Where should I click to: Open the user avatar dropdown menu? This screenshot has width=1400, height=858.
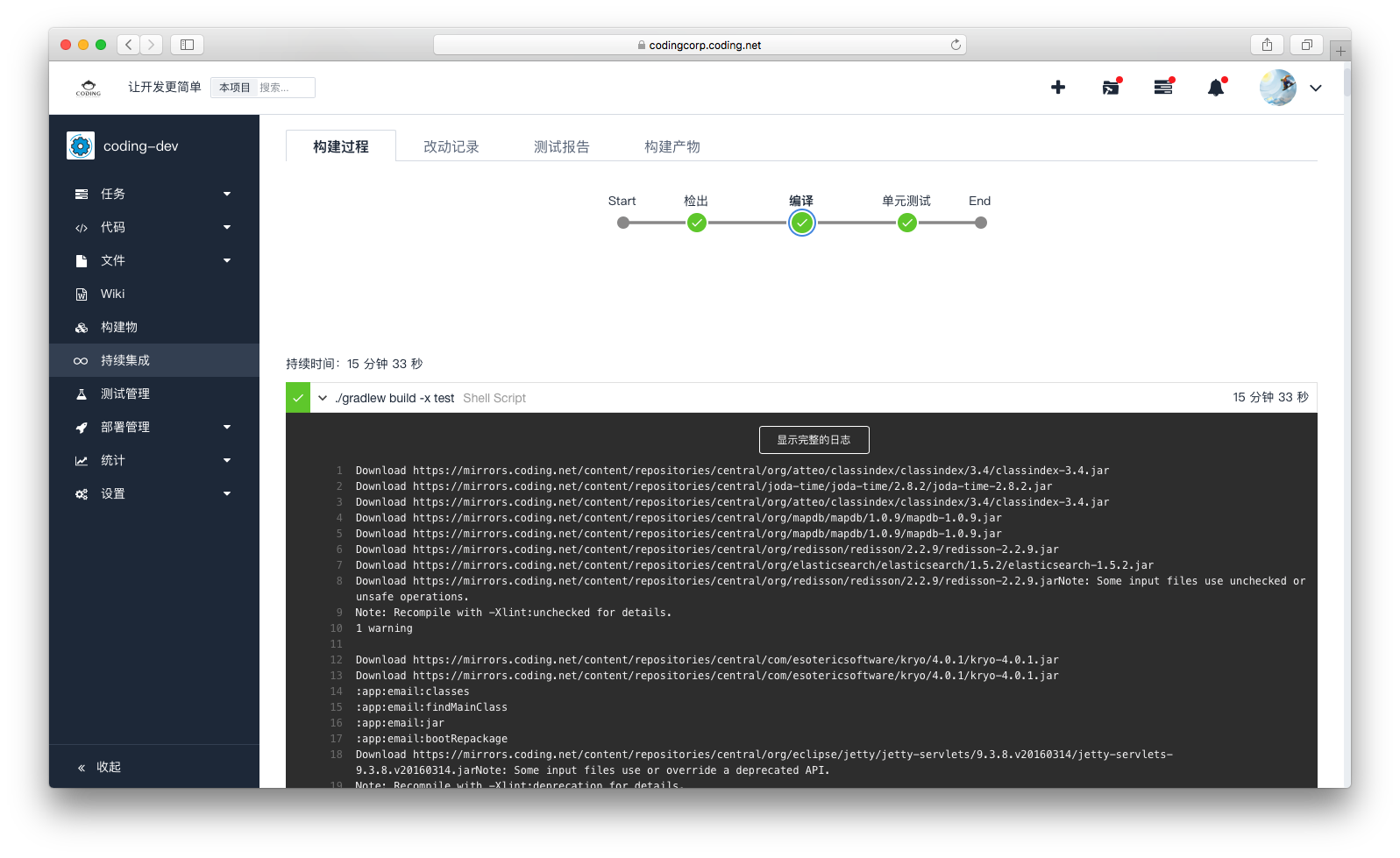pos(1315,88)
